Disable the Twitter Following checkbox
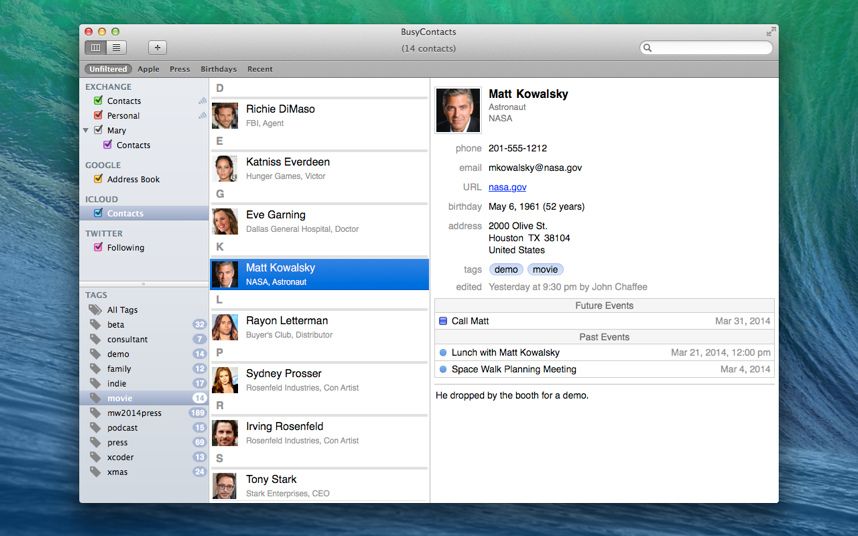 pos(98,247)
